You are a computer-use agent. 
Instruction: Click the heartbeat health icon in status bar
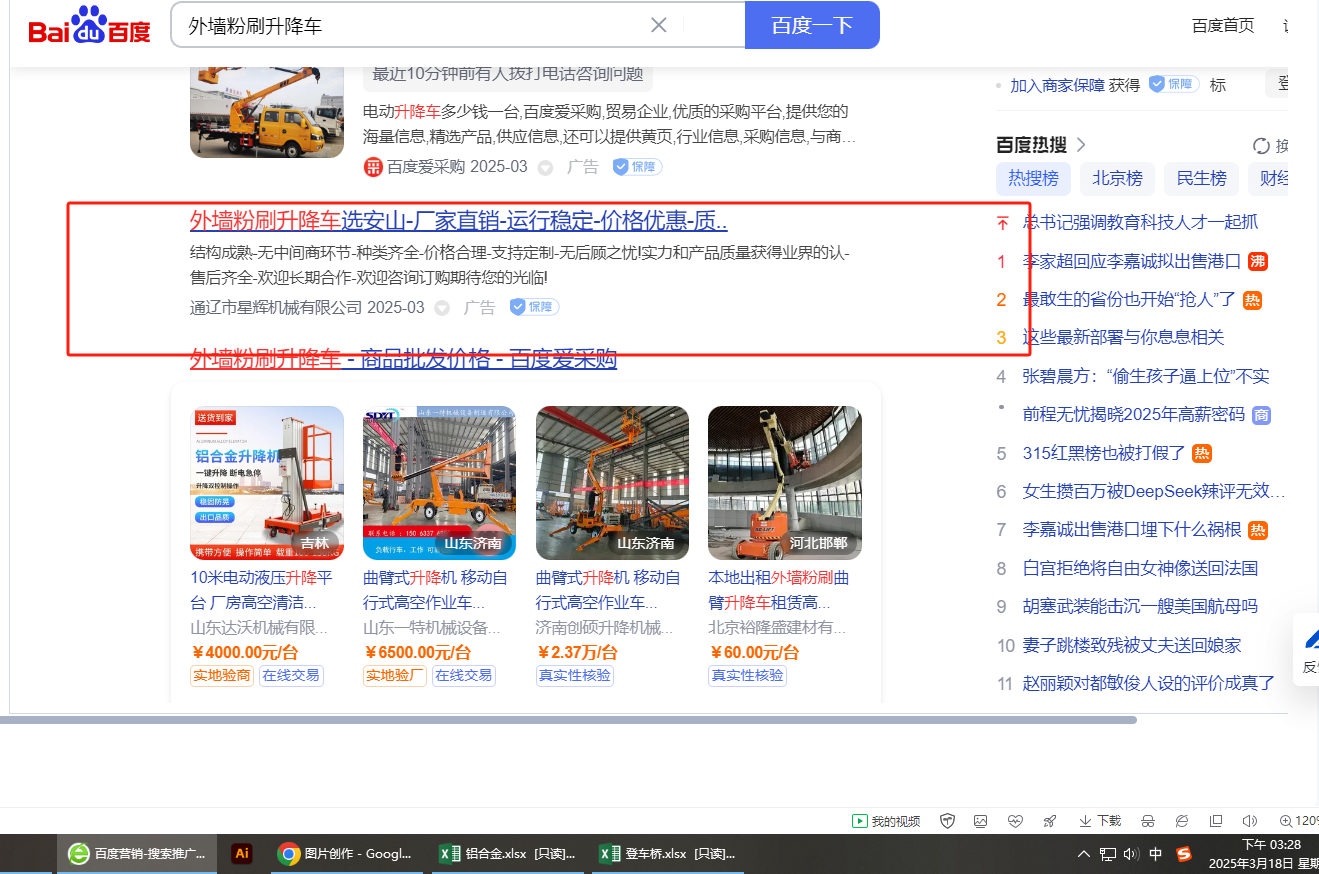(1015, 821)
